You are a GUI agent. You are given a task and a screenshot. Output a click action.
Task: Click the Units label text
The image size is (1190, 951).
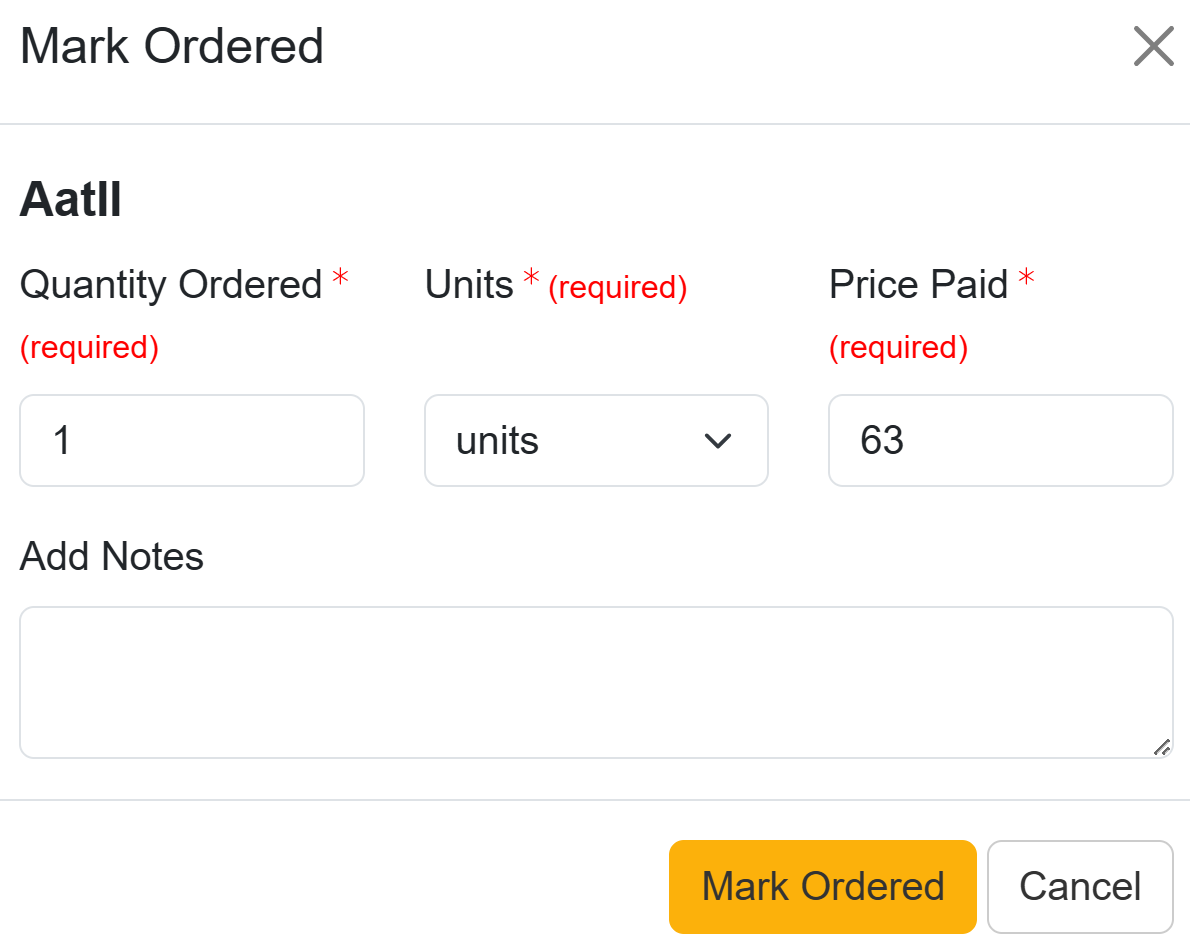(x=469, y=285)
